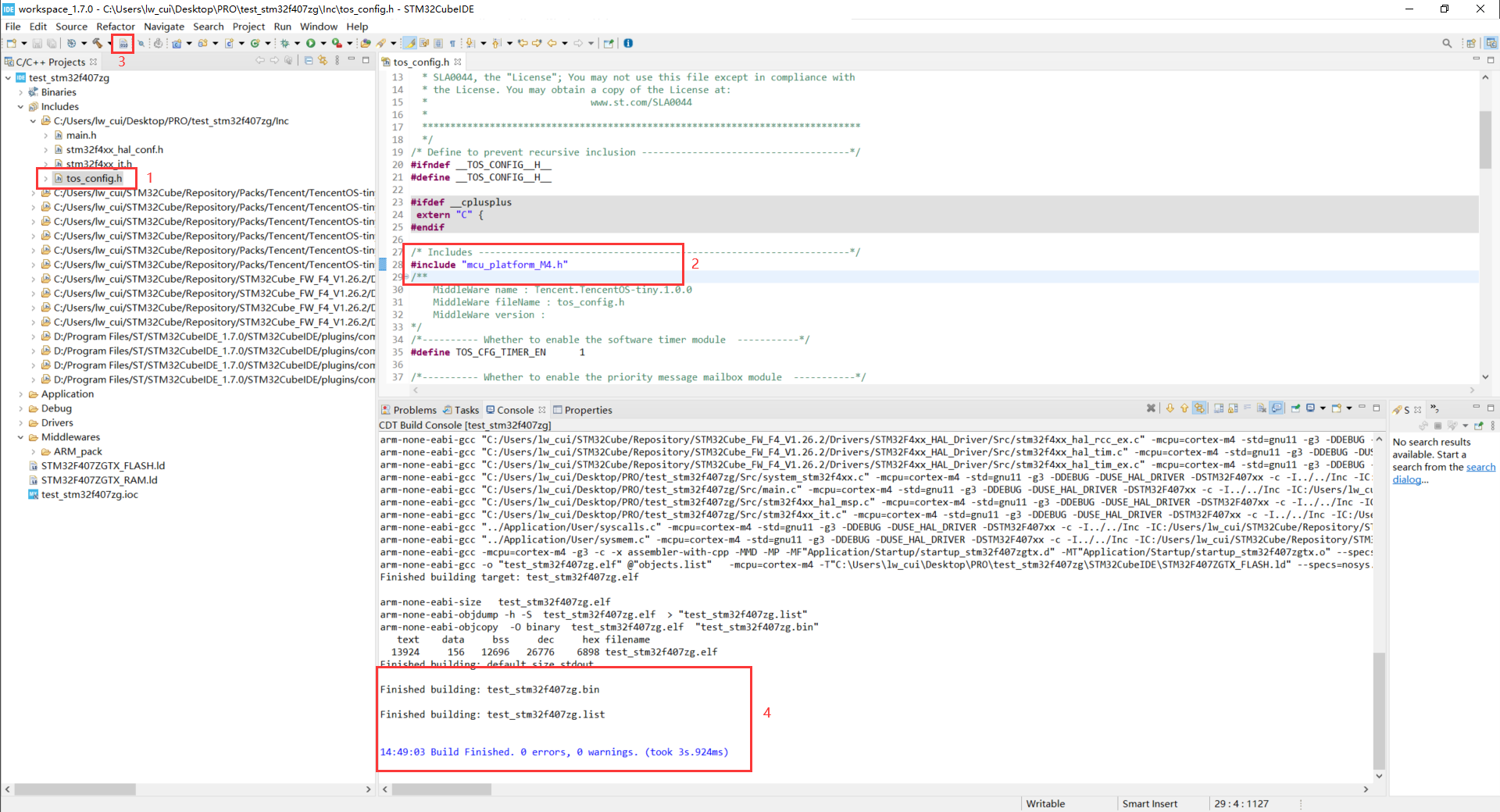The height and width of the screenshot is (812, 1500).
Task: Toggle Show Whitespace Characters
Action: click(452, 43)
